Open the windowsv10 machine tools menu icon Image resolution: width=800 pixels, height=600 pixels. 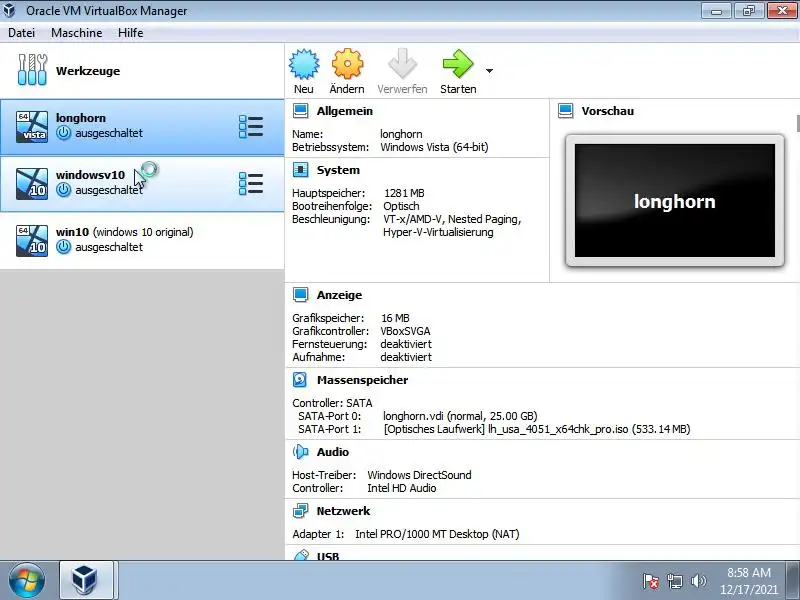tap(251, 184)
